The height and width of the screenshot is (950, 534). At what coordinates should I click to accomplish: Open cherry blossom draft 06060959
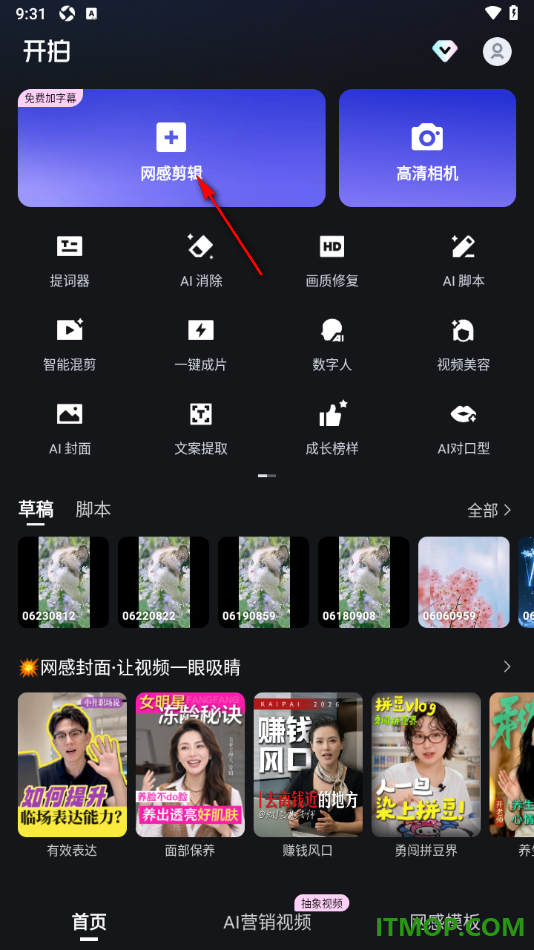click(464, 582)
